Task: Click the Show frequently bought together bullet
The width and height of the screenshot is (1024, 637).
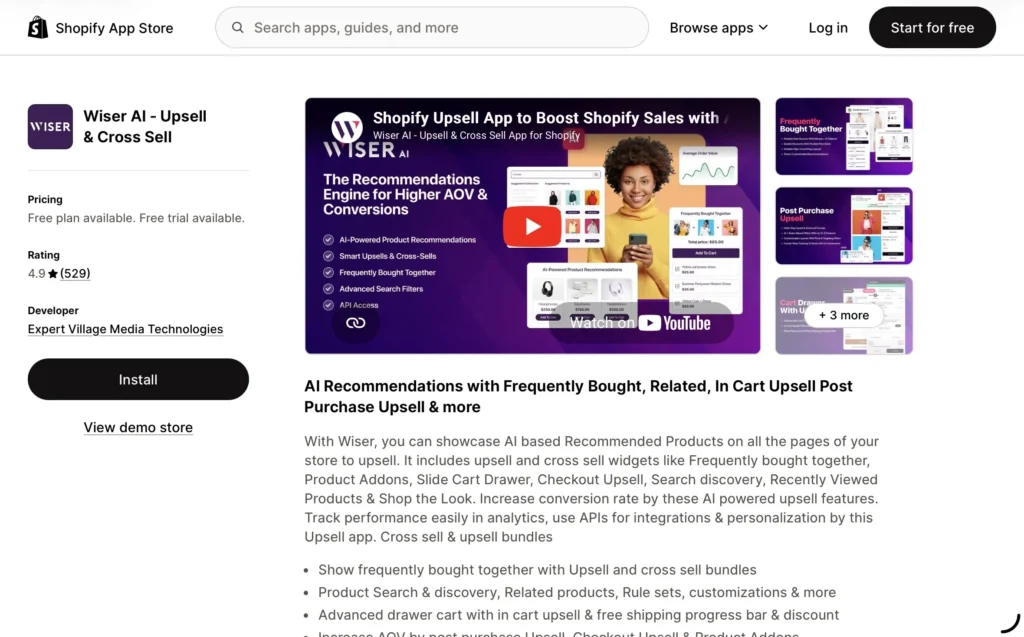Action: pyautogui.click(x=537, y=570)
